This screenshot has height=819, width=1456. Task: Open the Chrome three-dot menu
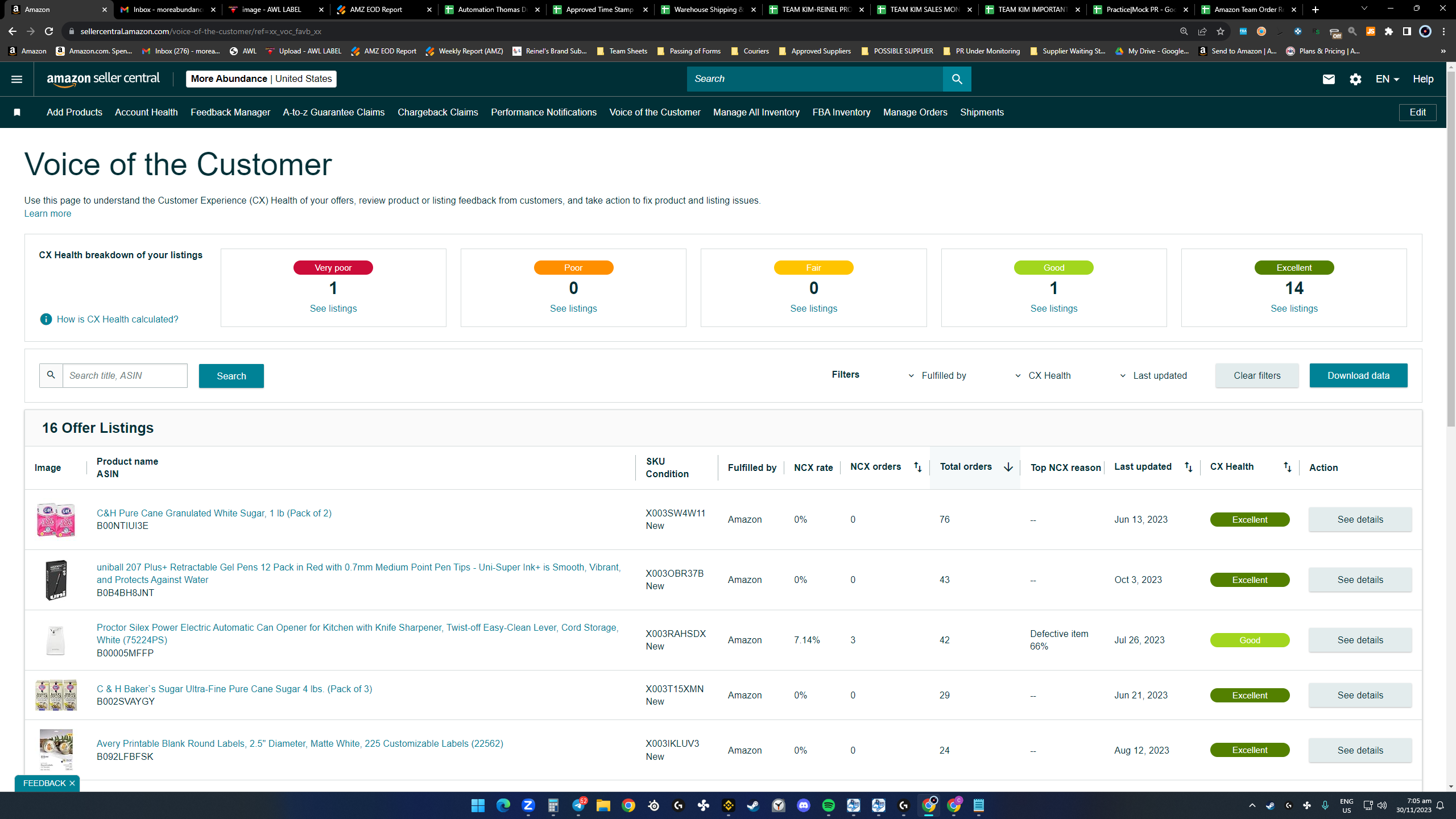point(1443,31)
